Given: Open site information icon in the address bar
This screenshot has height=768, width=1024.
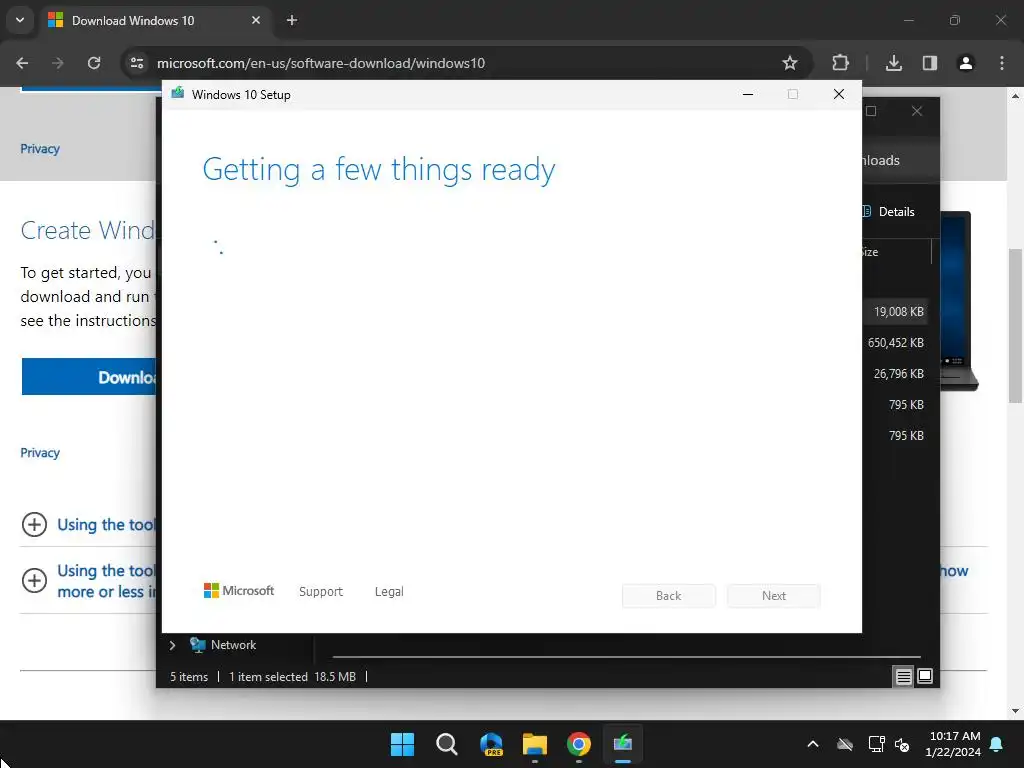Looking at the screenshot, I should coord(137,63).
